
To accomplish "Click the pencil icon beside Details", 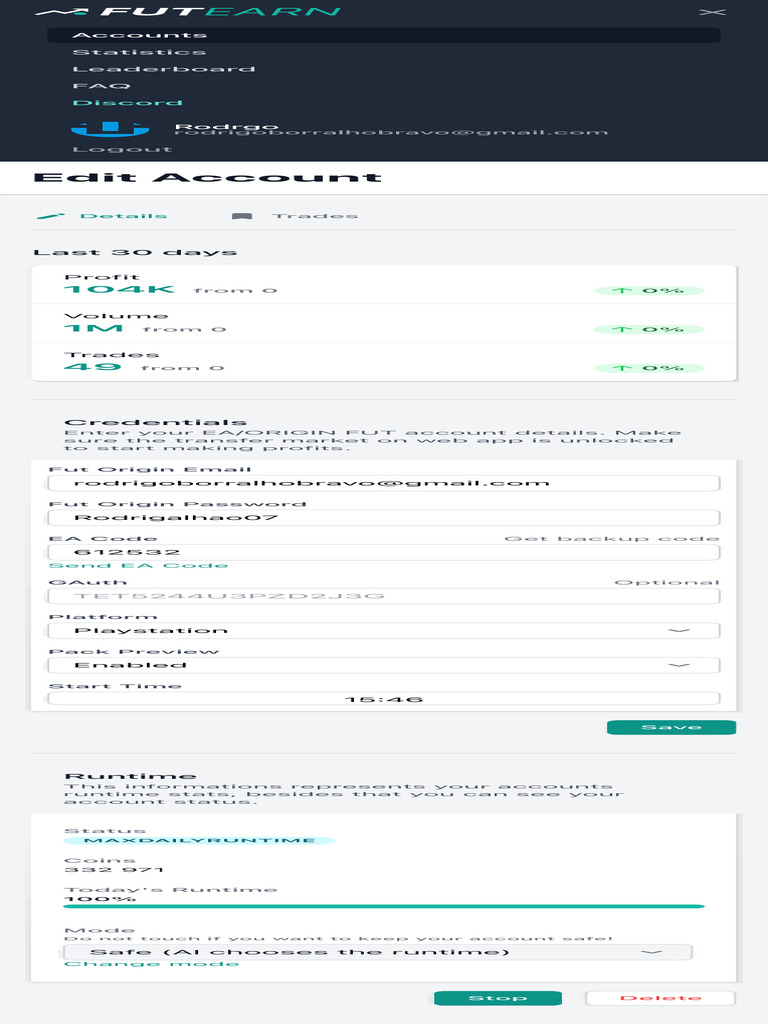I will (x=51, y=216).
